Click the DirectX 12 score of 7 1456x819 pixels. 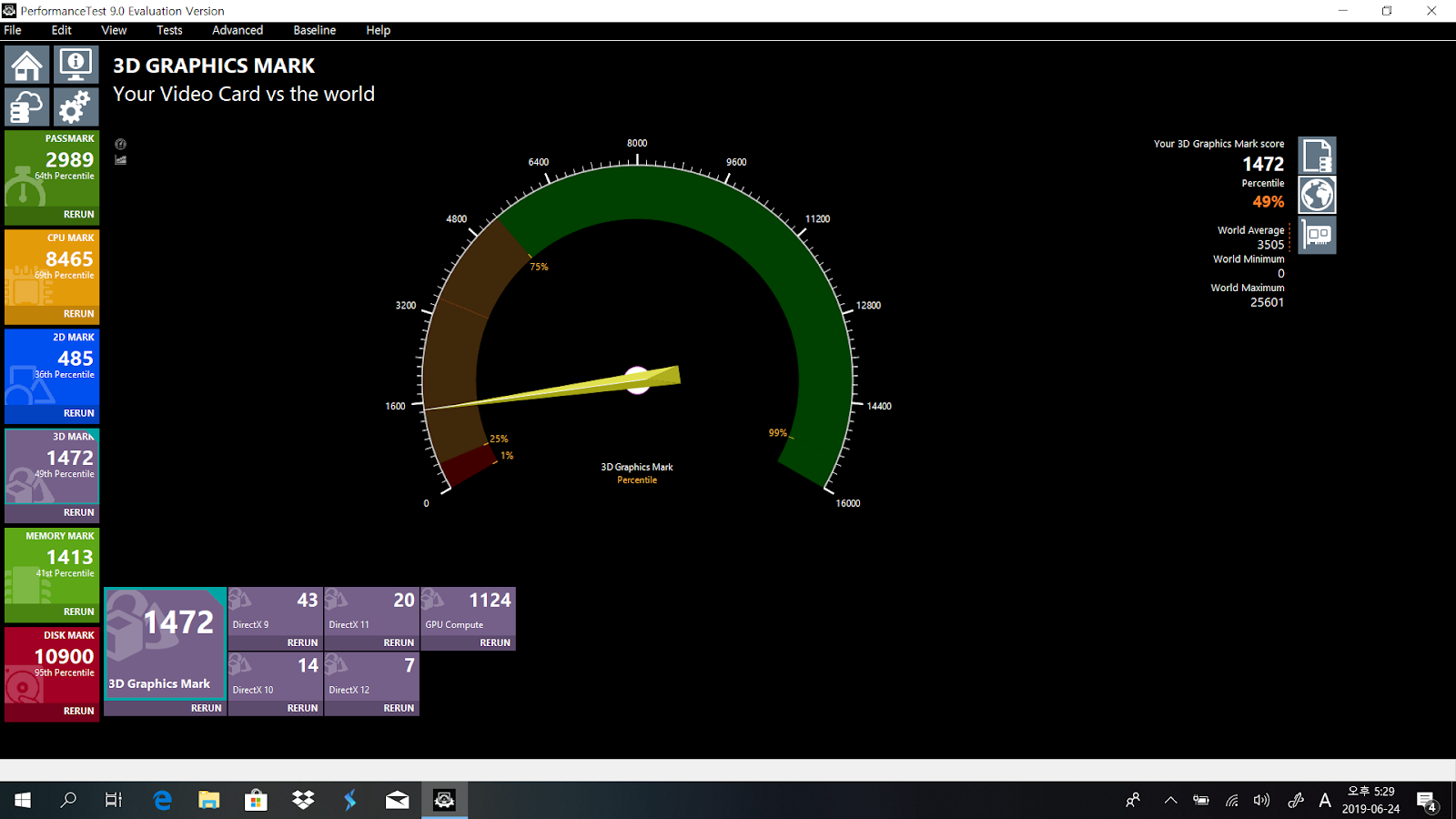[409, 666]
